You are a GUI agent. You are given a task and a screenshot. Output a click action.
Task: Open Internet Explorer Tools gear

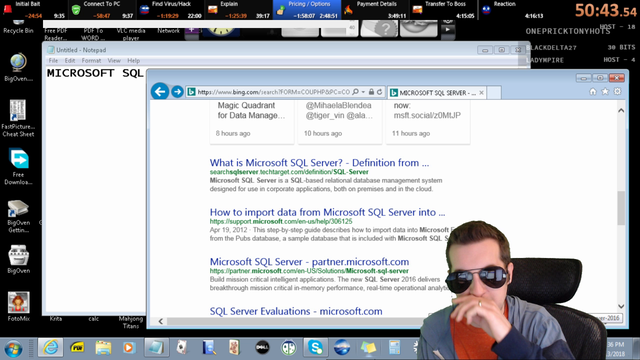pos(617,91)
